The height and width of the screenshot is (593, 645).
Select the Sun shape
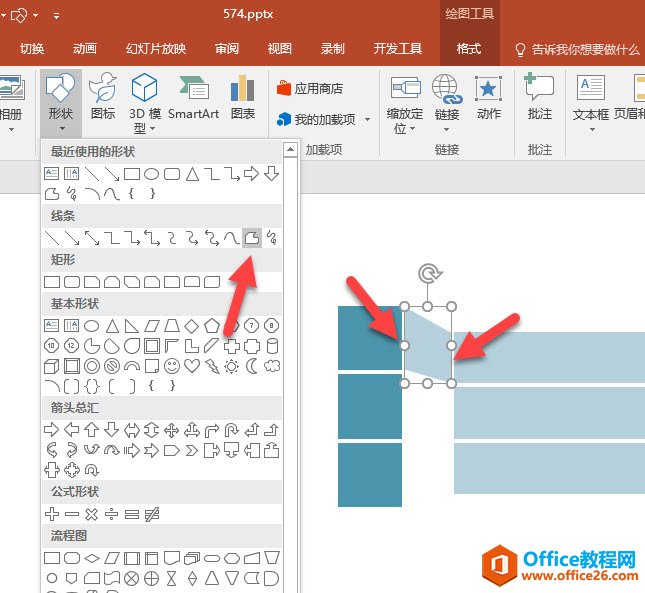pyautogui.click(x=232, y=366)
